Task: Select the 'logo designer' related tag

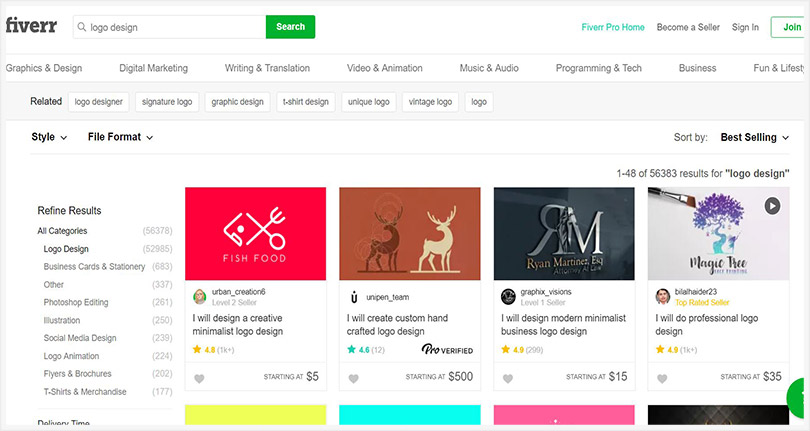Action: tap(99, 102)
